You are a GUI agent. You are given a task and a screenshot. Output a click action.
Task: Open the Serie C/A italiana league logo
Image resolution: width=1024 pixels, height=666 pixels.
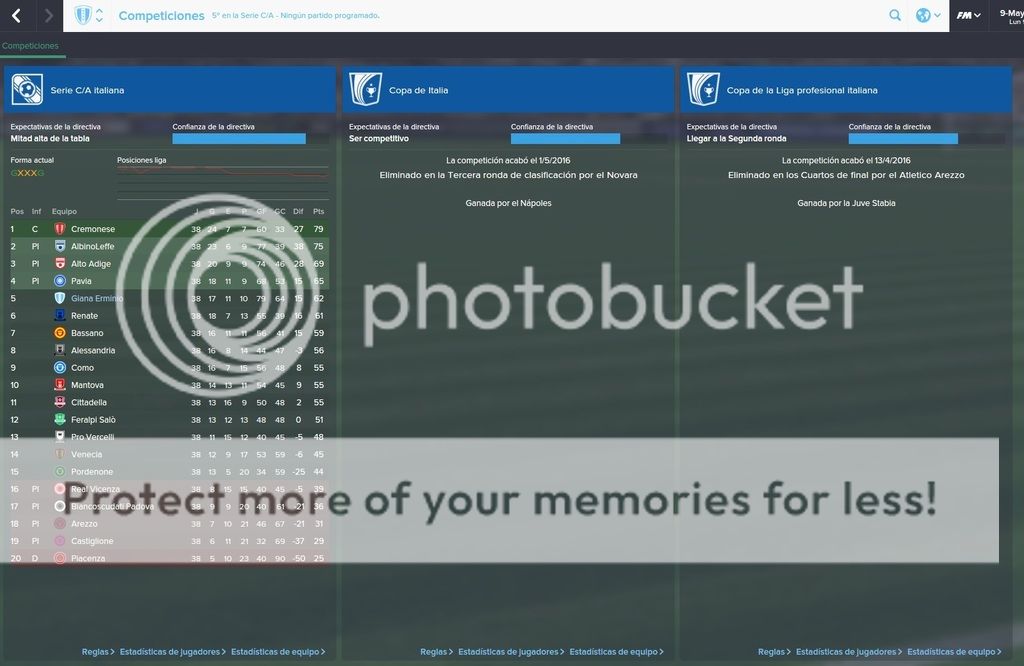[27, 90]
